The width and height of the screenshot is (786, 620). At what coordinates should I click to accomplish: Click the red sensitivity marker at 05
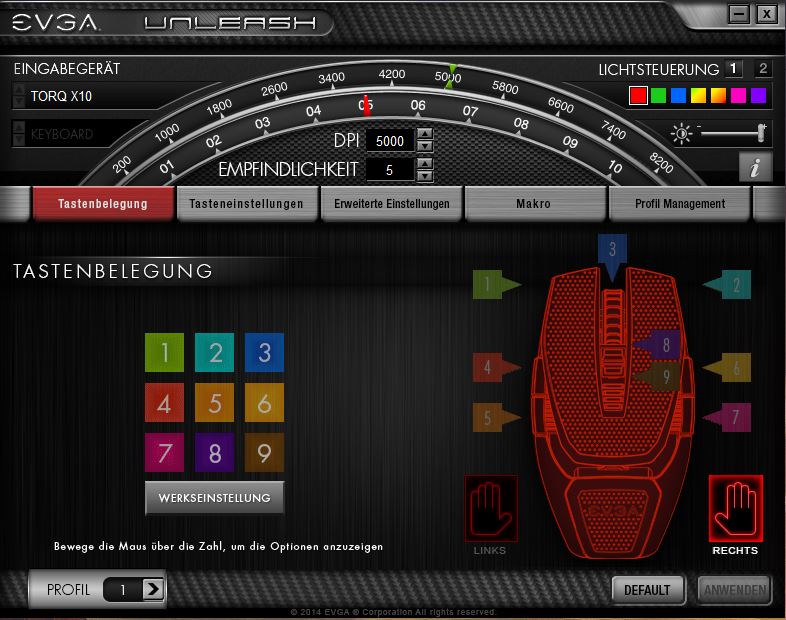click(x=366, y=106)
